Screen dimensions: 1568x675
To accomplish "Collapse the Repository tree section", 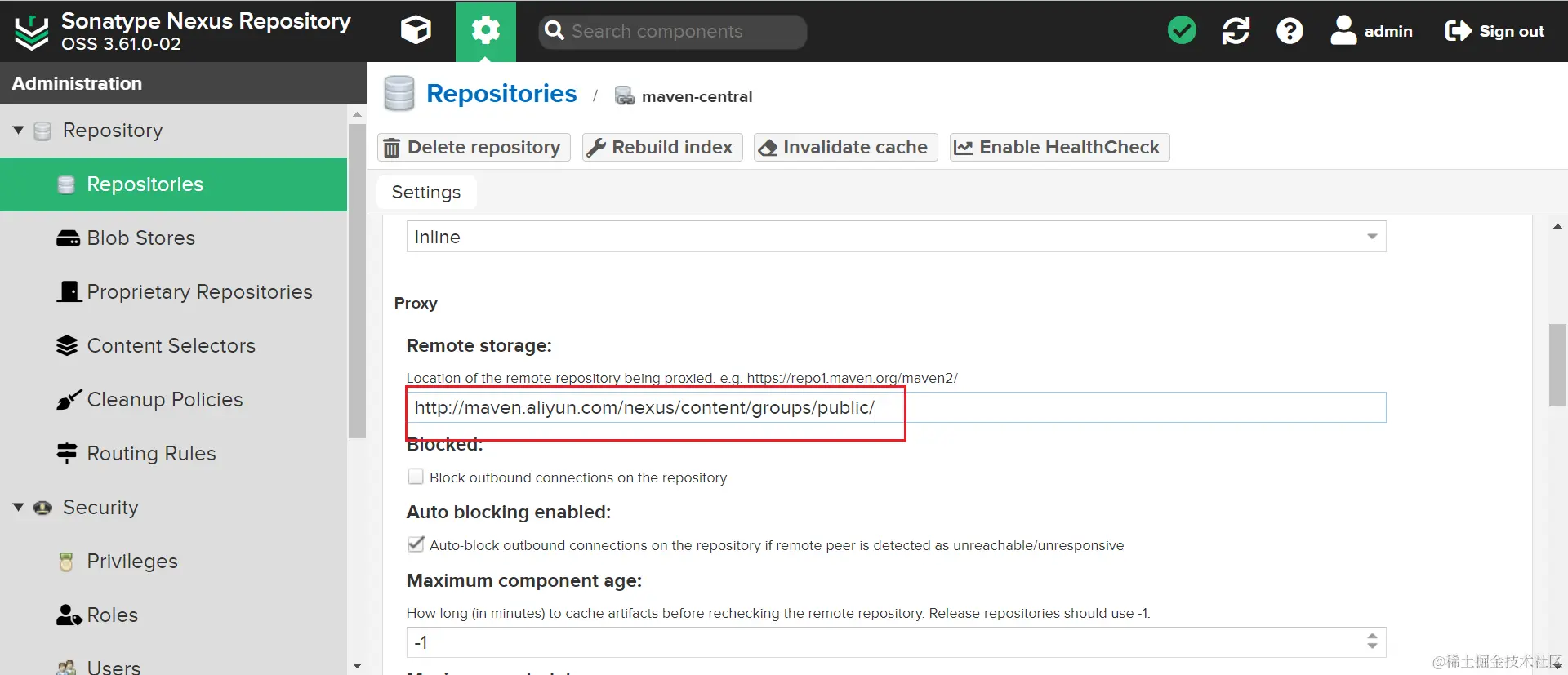I will point(18,131).
